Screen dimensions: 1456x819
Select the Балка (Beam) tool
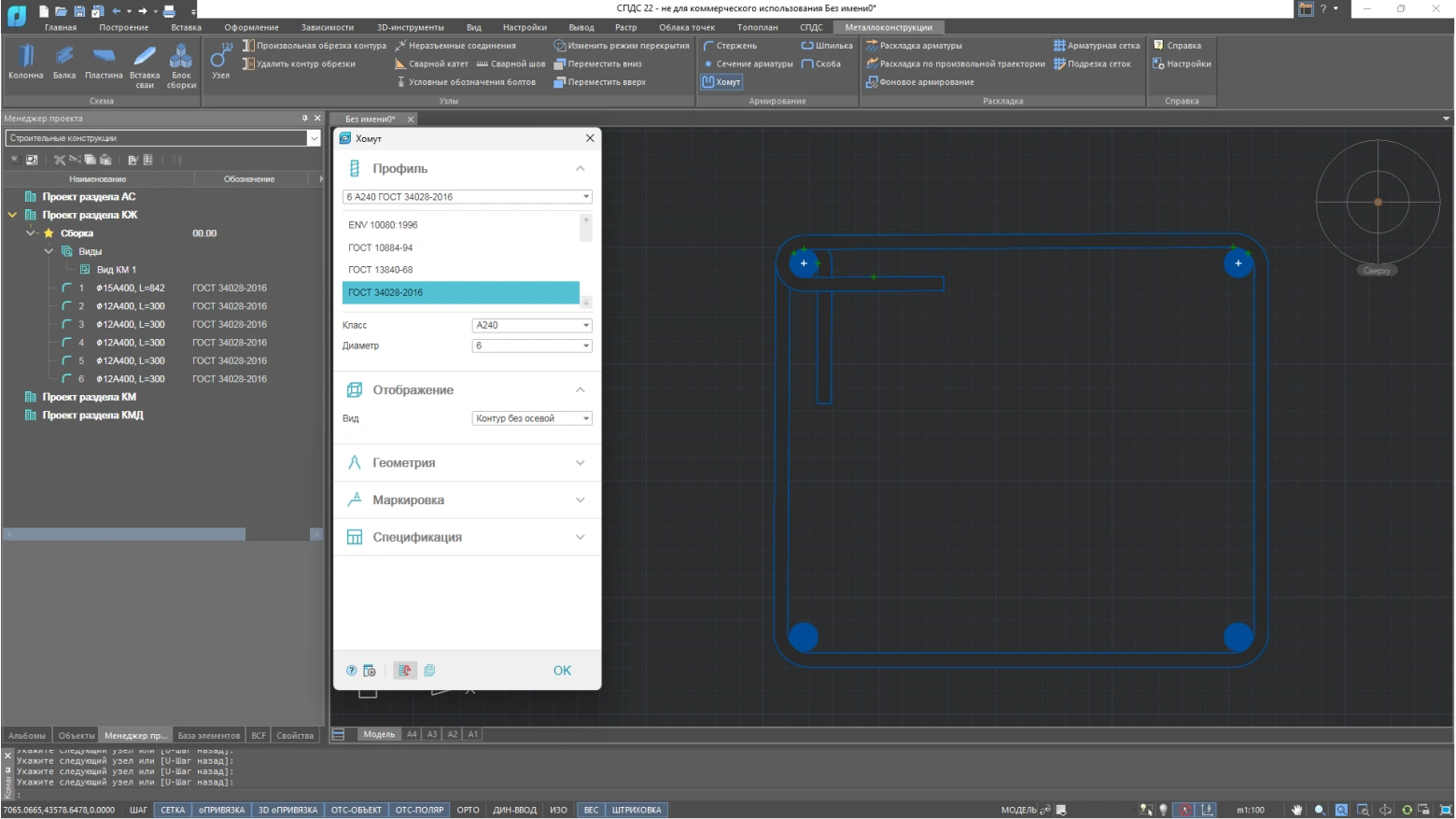[x=64, y=62]
